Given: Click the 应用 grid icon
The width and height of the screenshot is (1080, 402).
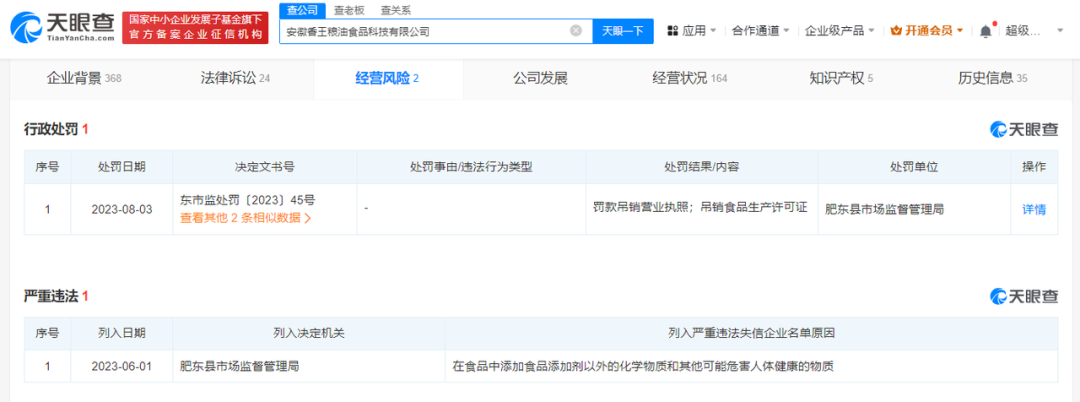Looking at the screenshot, I should tap(673, 31).
